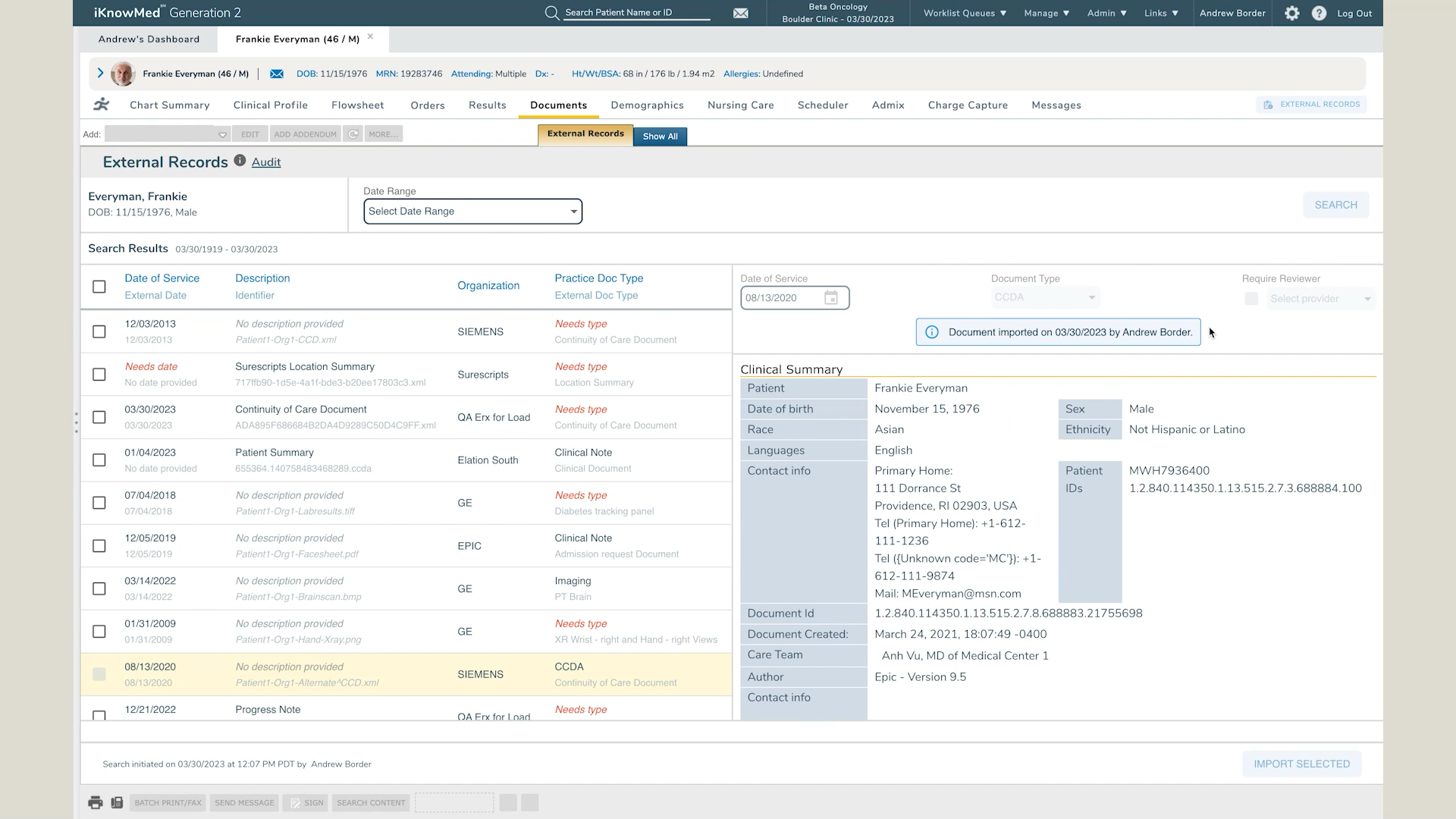The image size is (1456, 819).
Task: Open the Select Date Range dropdown
Action: tap(472, 212)
